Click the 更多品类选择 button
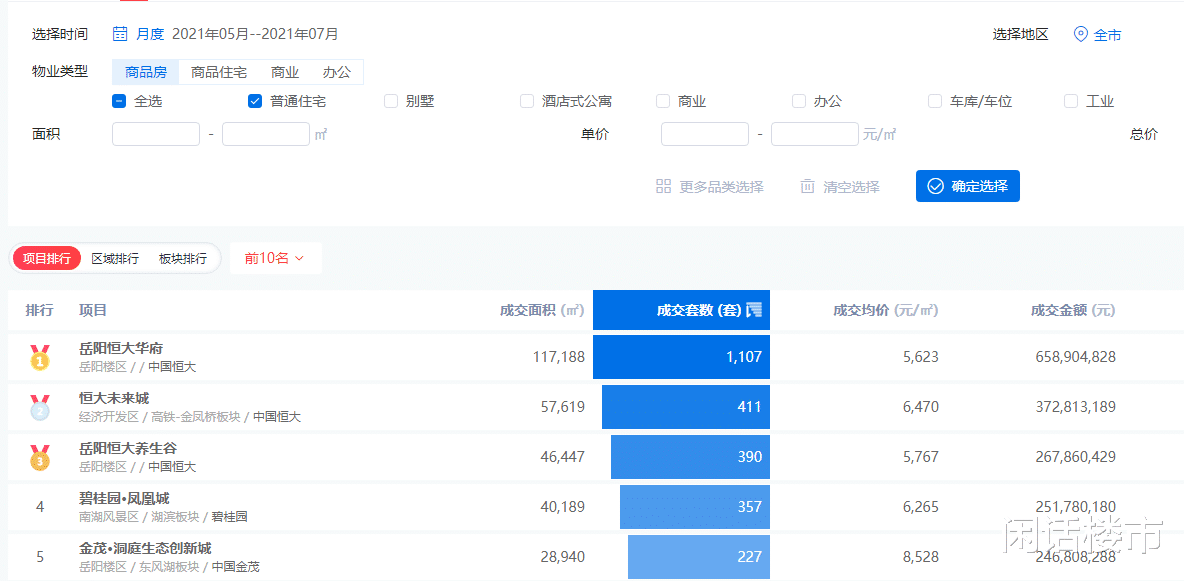The width and height of the screenshot is (1184, 581). (x=710, y=187)
